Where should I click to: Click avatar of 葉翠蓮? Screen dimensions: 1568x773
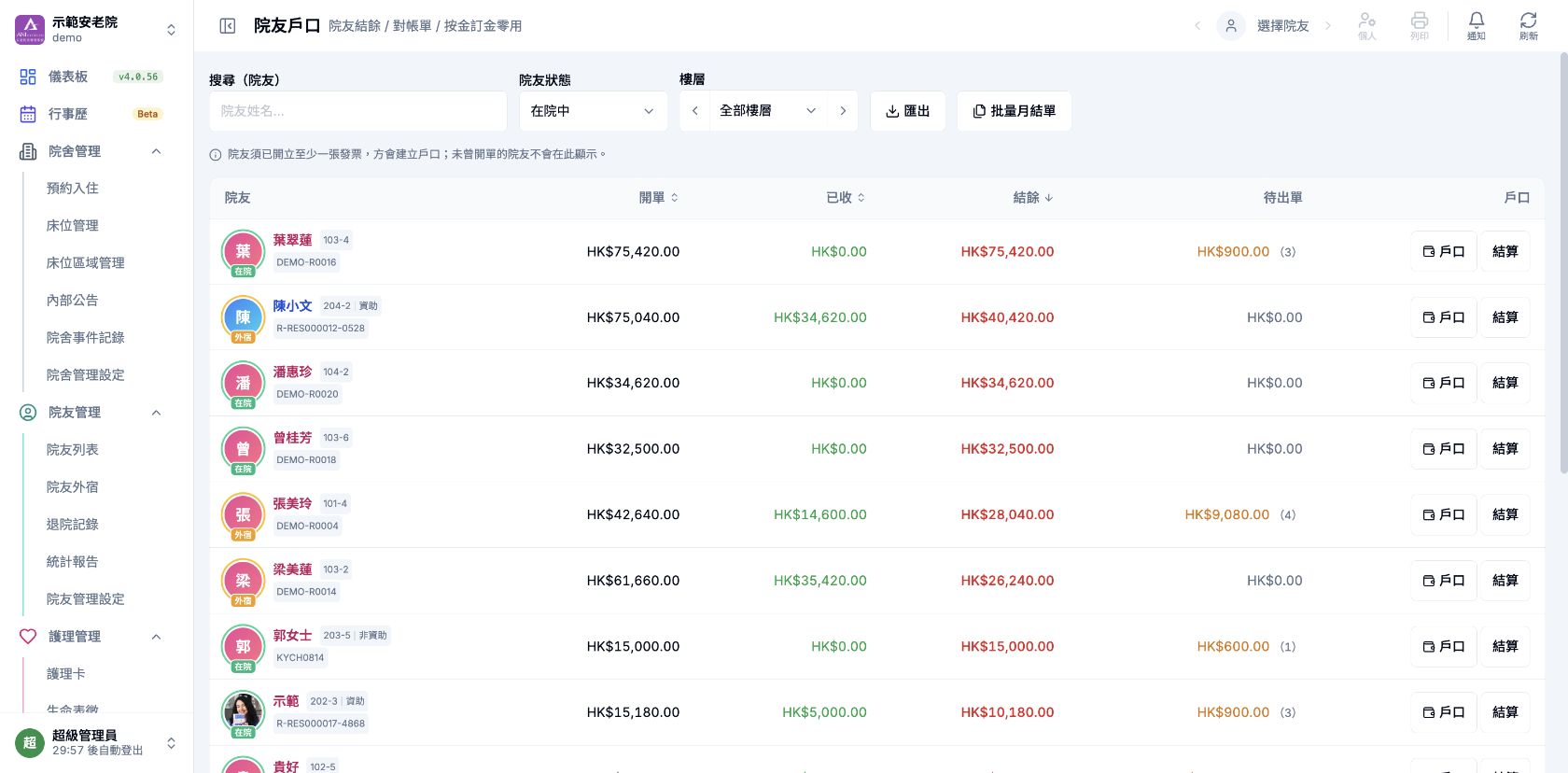click(x=243, y=251)
